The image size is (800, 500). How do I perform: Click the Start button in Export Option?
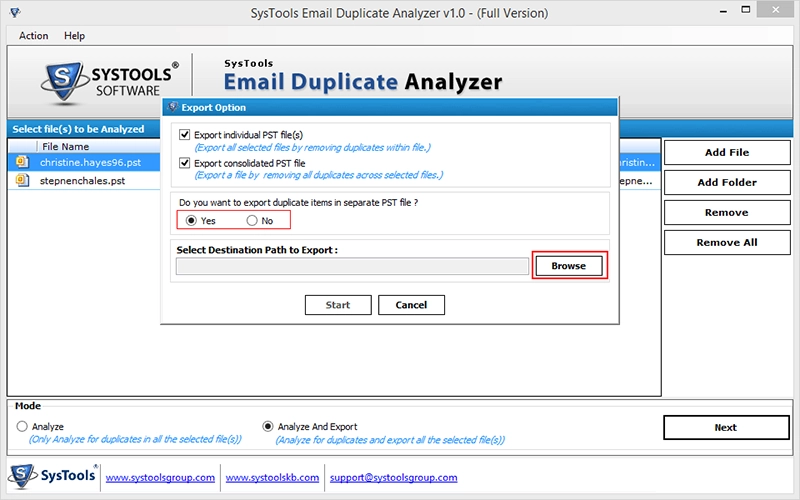[x=338, y=305]
